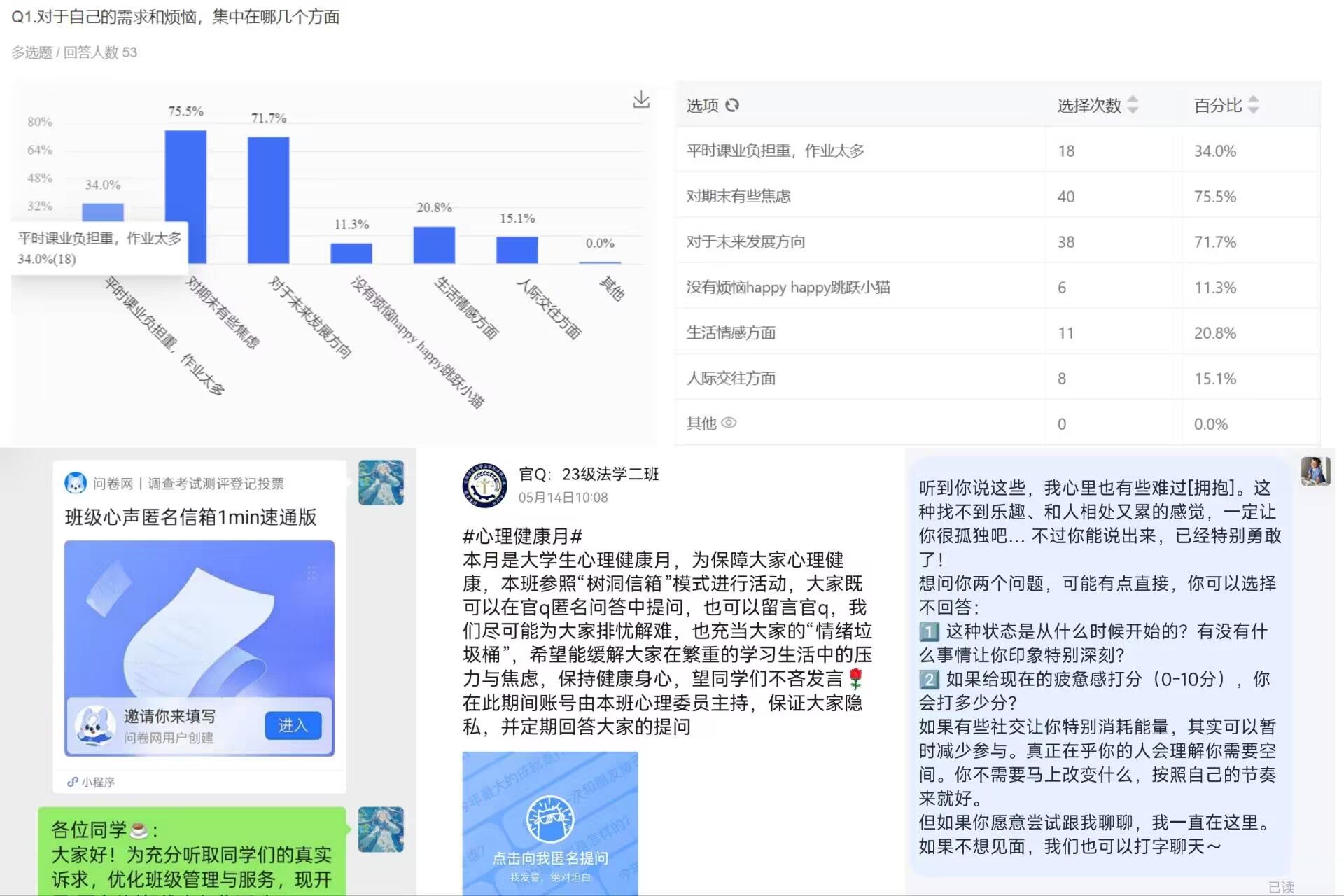
Task: Open the 23级法学二班 class logo avatar
Action: coord(484,485)
